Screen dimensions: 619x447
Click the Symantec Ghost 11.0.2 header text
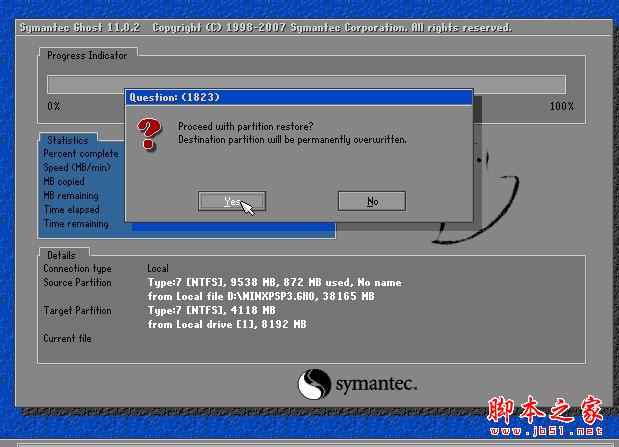click(x=80, y=28)
